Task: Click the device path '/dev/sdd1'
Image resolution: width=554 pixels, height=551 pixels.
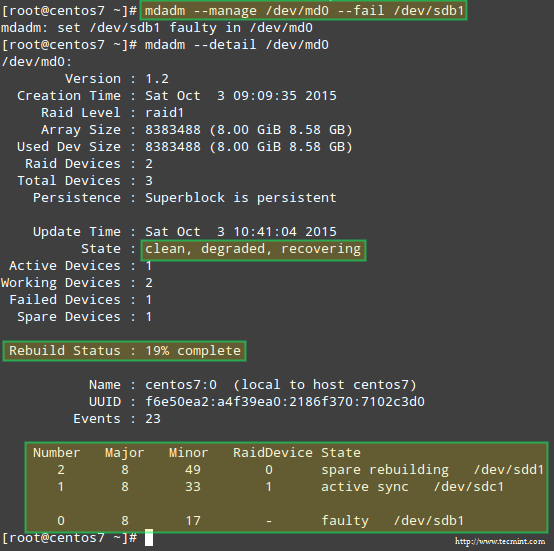Action: pos(509,470)
